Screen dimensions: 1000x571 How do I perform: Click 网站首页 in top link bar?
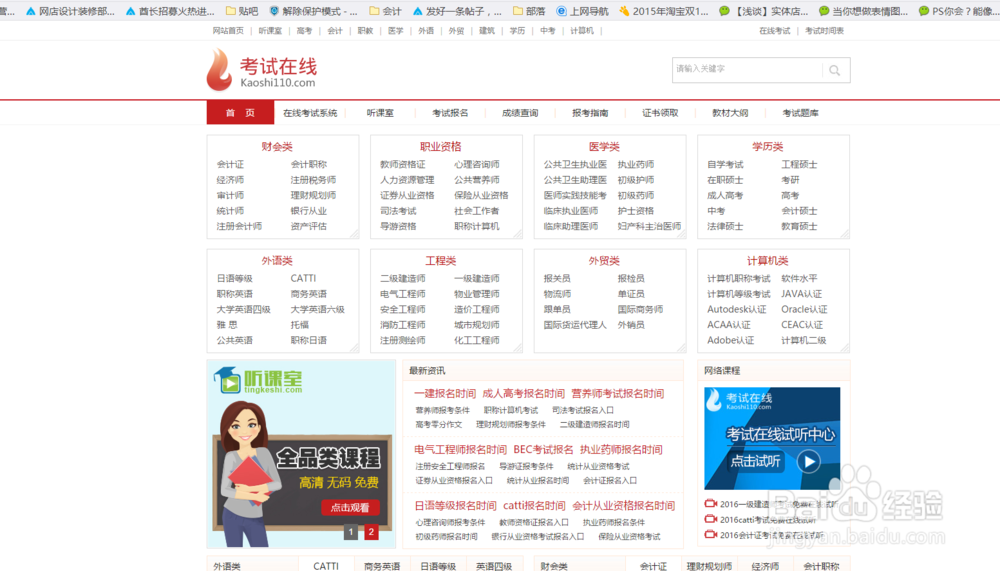pyautogui.click(x=228, y=31)
